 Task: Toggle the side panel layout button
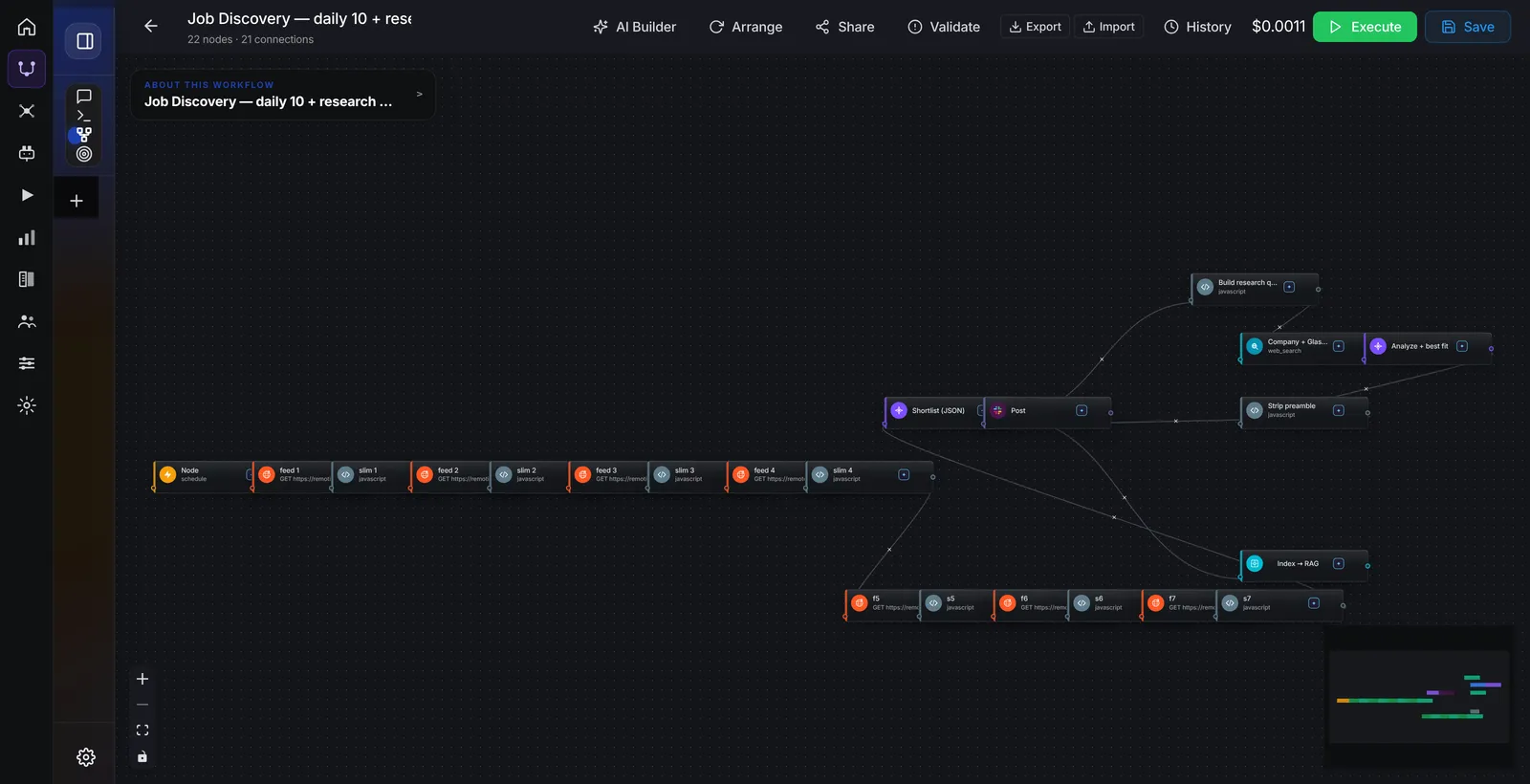84,41
